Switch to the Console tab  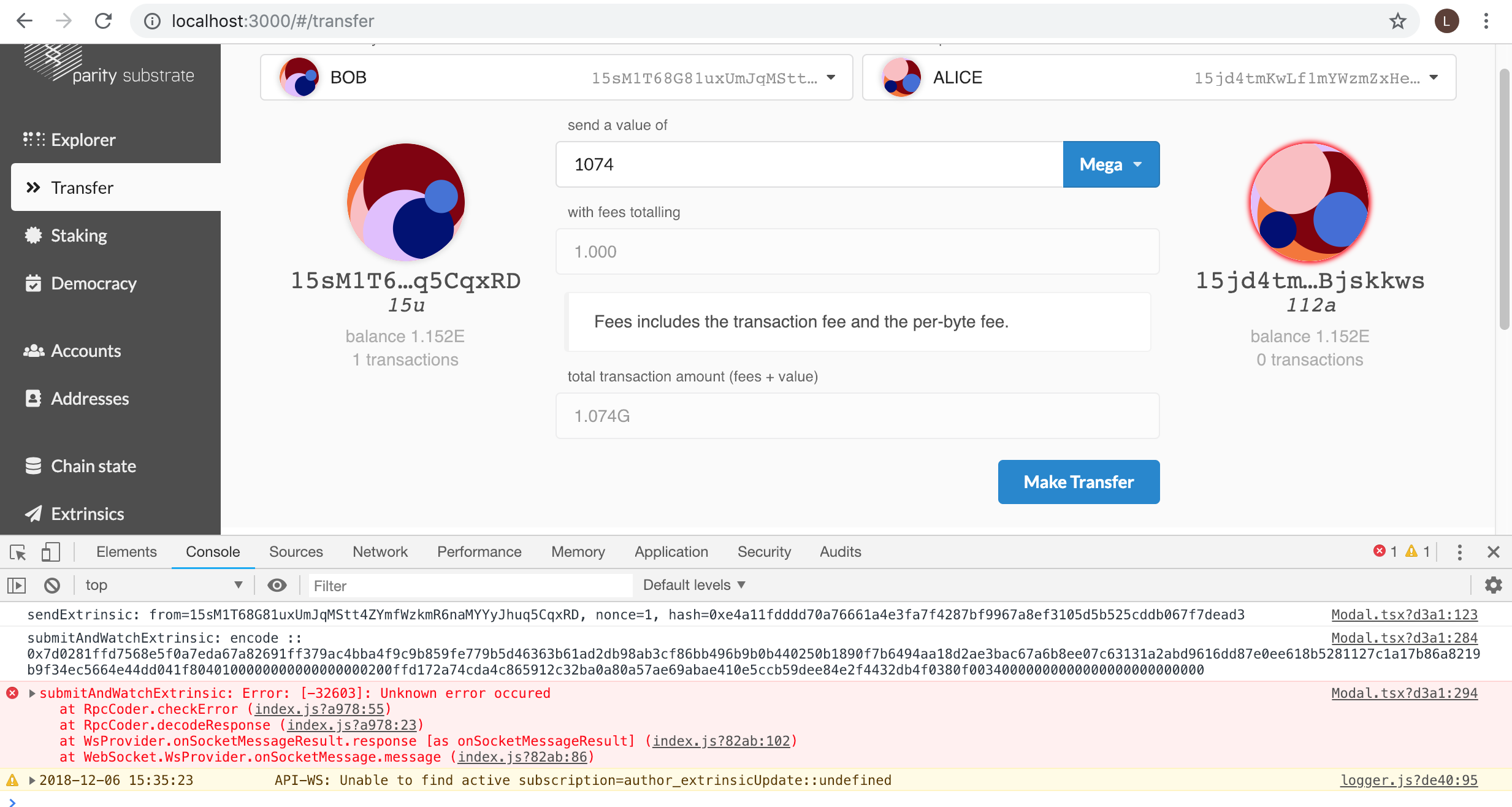pos(213,552)
